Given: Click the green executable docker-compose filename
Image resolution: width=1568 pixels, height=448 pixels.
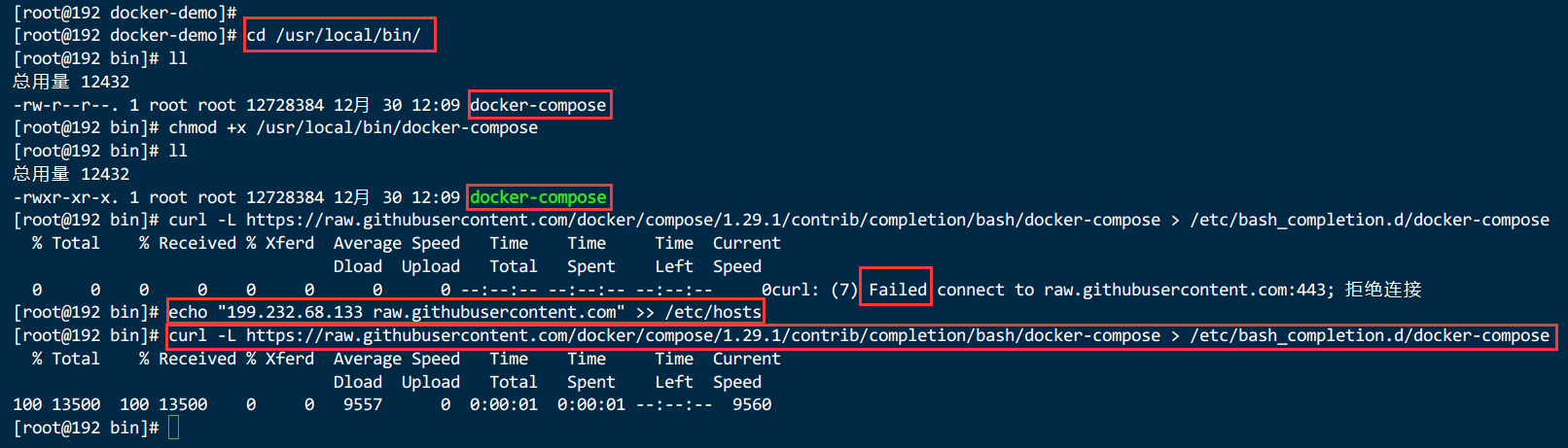Looking at the screenshot, I should coord(538,197).
